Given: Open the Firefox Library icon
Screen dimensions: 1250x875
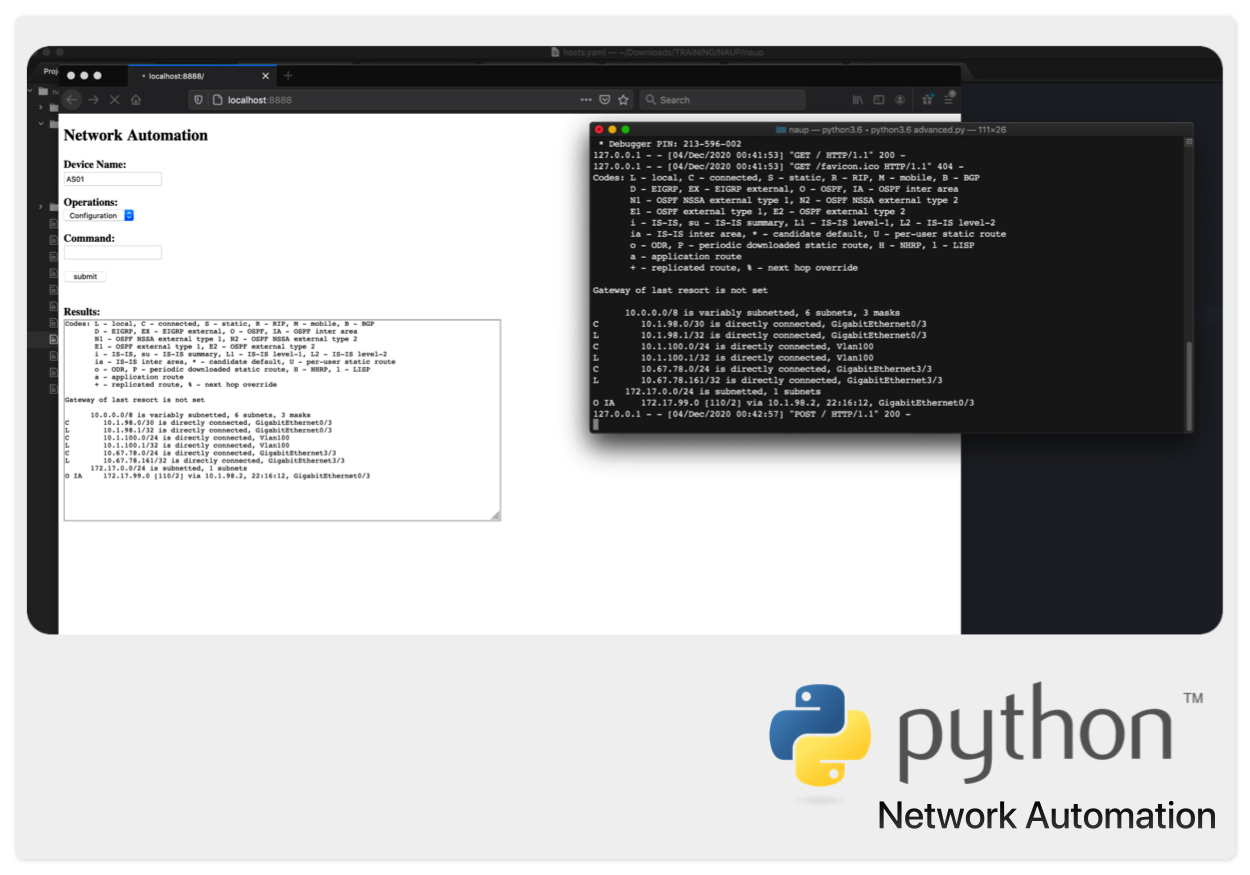Looking at the screenshot, I should click(858, 100).
